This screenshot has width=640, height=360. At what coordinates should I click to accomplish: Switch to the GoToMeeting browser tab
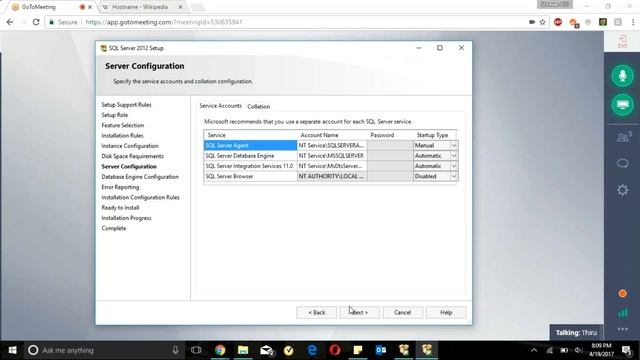[x=44, y=7]
